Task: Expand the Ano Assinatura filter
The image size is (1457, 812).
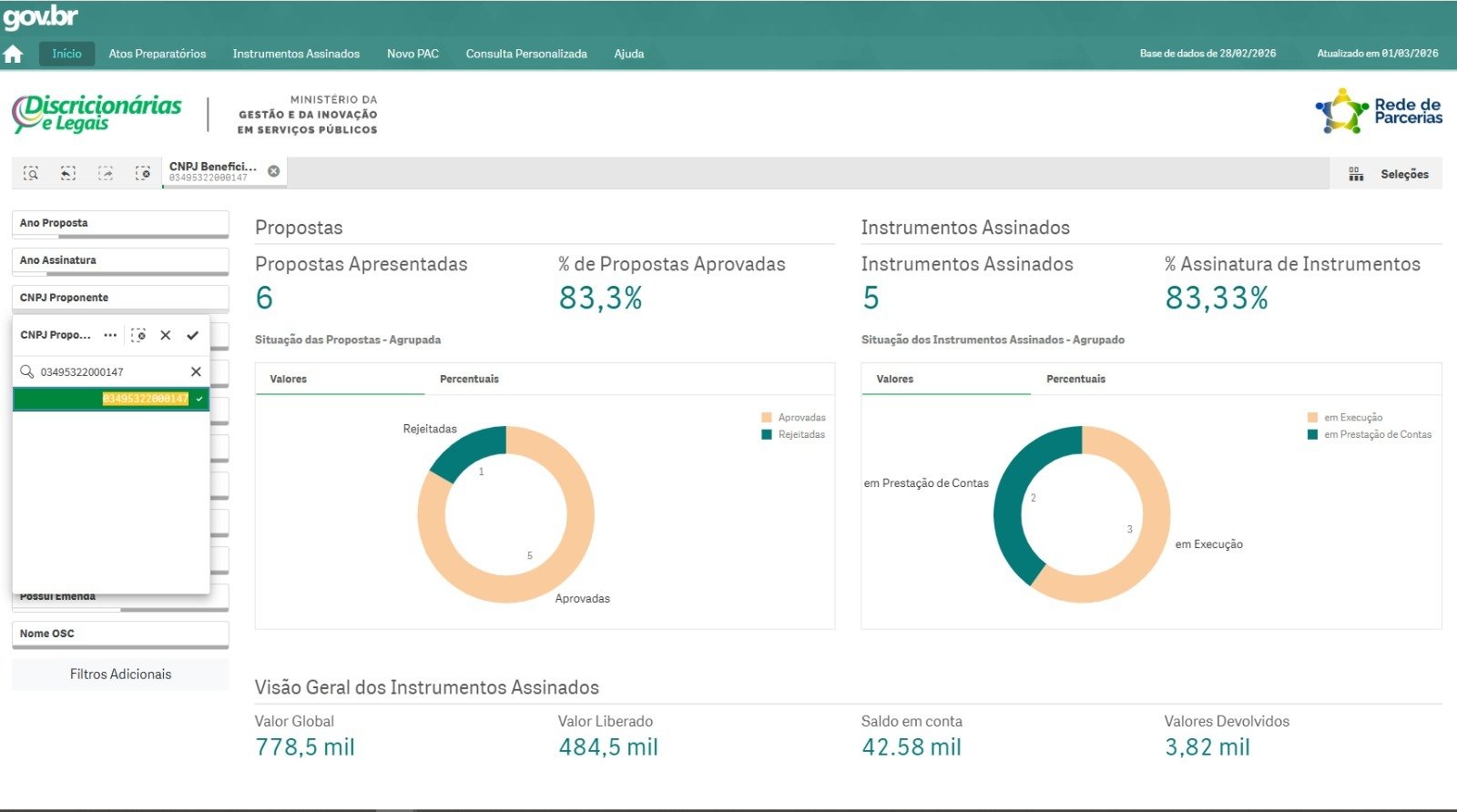Action: pyautogui.click(x=119, y=260)
